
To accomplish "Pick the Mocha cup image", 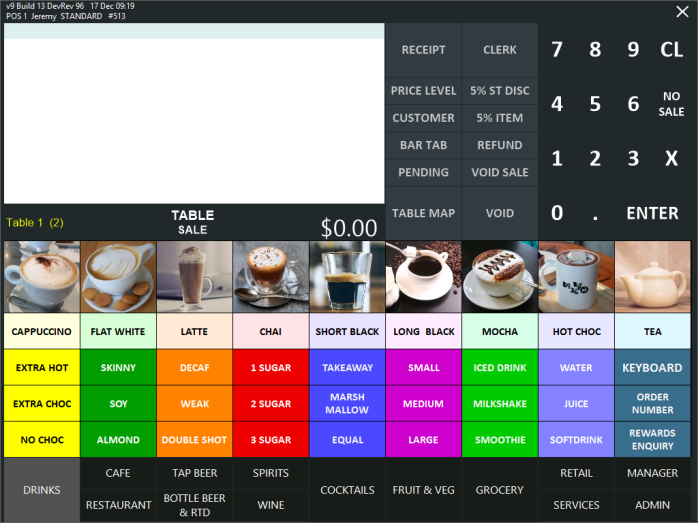I will tap(499, 277).
